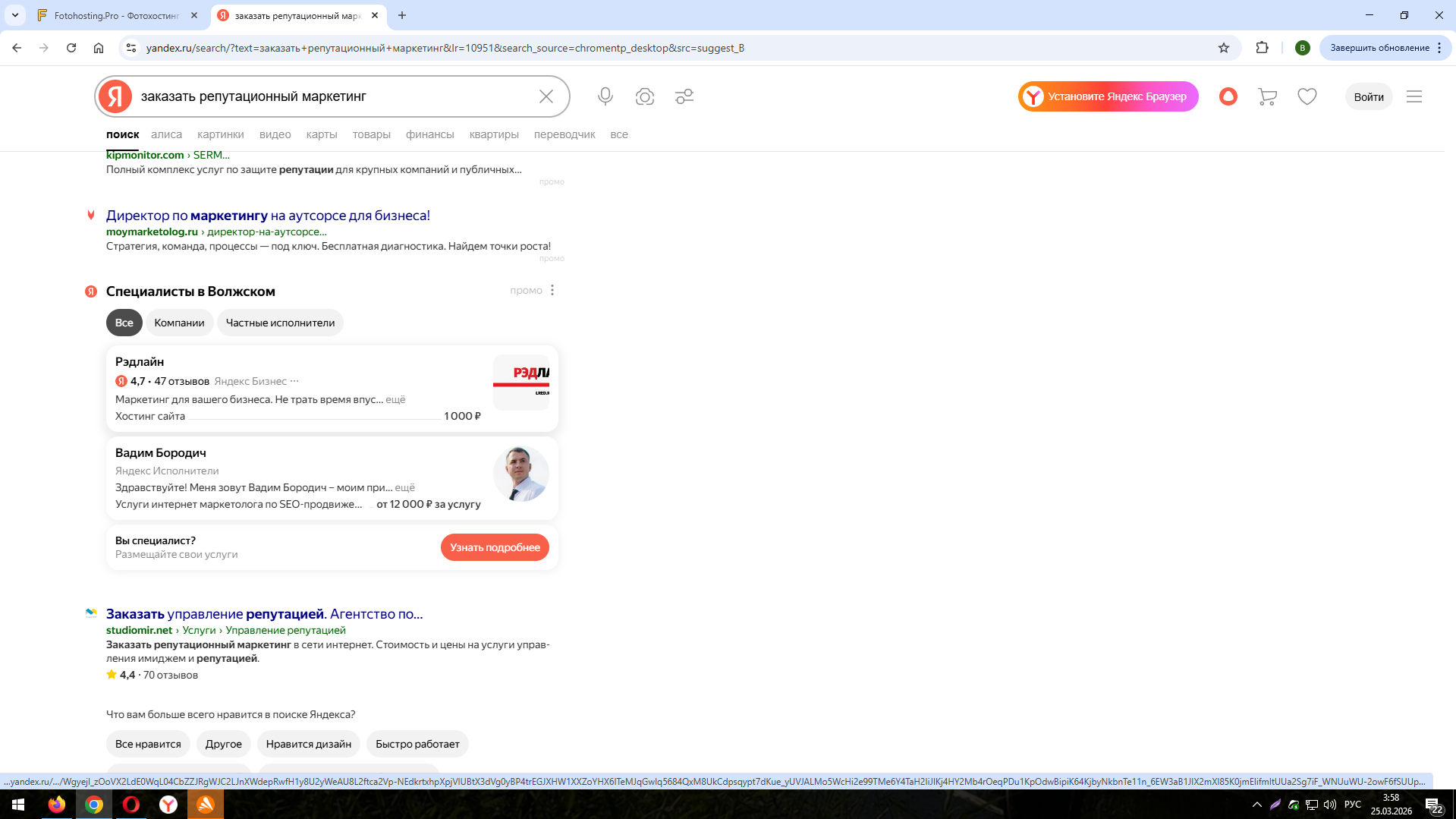Choose feedback option Все нравится
1456x819 pixels.
[x=148, y=744]
